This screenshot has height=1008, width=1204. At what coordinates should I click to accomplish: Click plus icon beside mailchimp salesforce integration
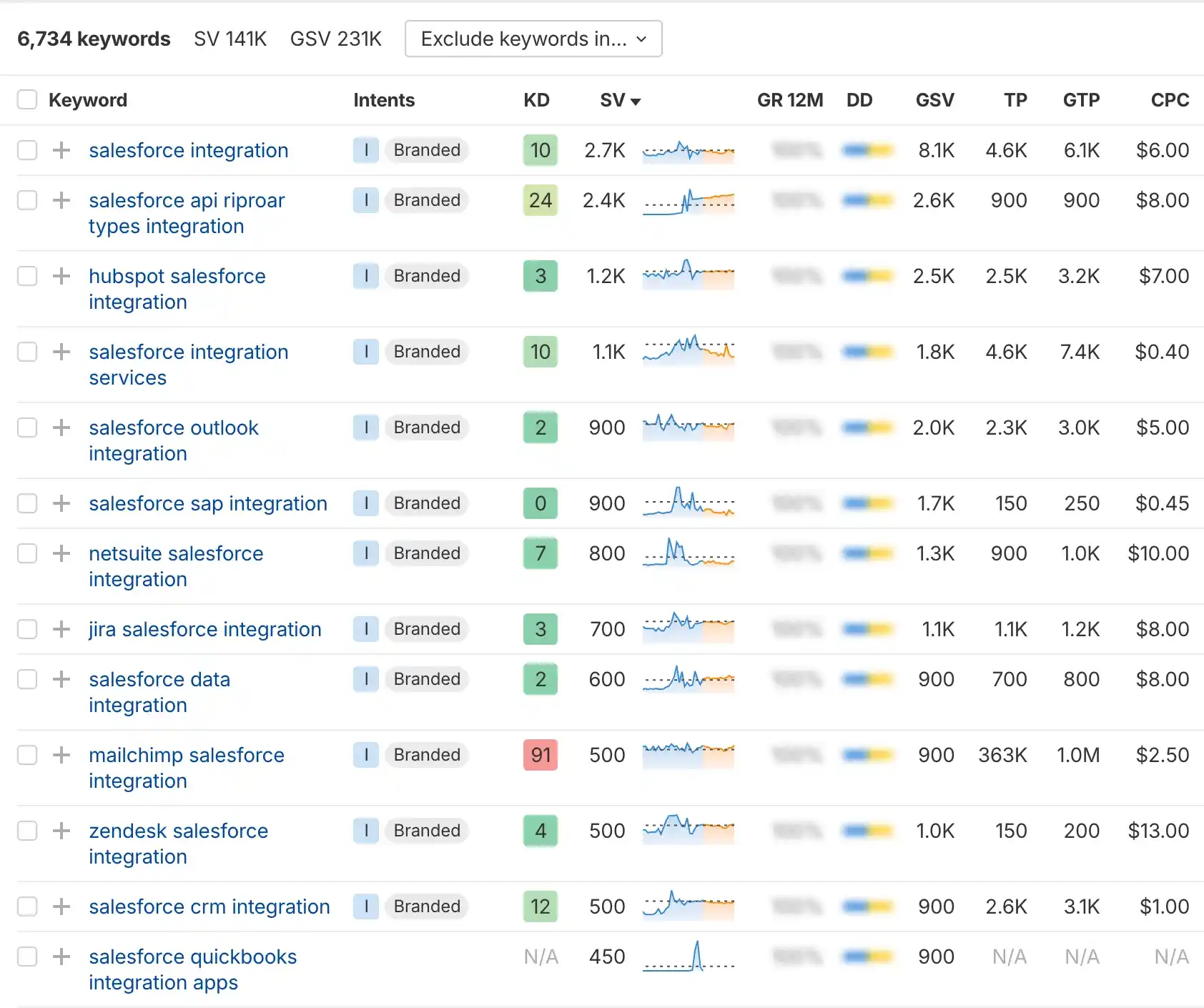click(x=61, y=755)
